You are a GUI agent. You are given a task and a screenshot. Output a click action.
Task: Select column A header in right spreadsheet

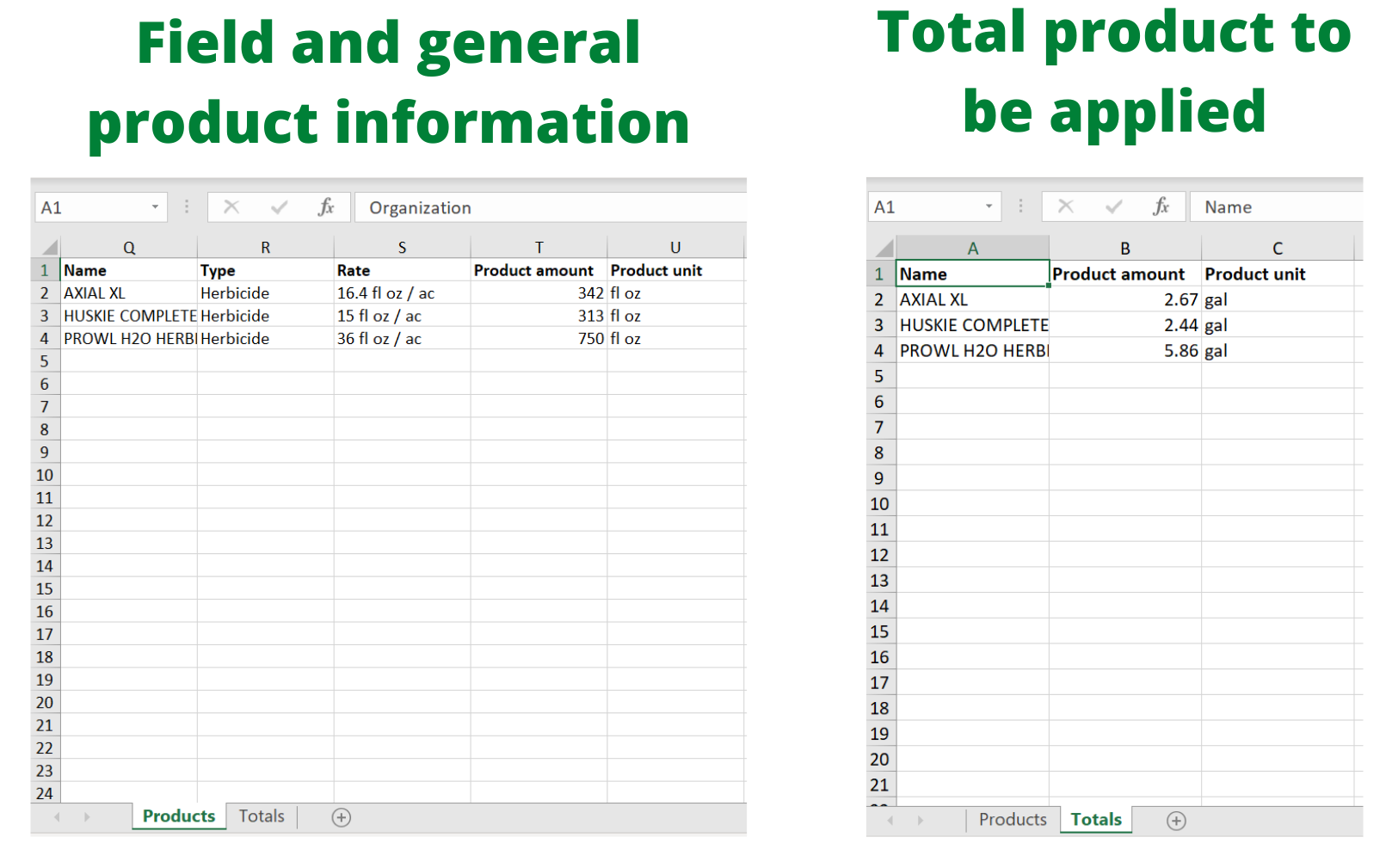[x=973, y=249]
